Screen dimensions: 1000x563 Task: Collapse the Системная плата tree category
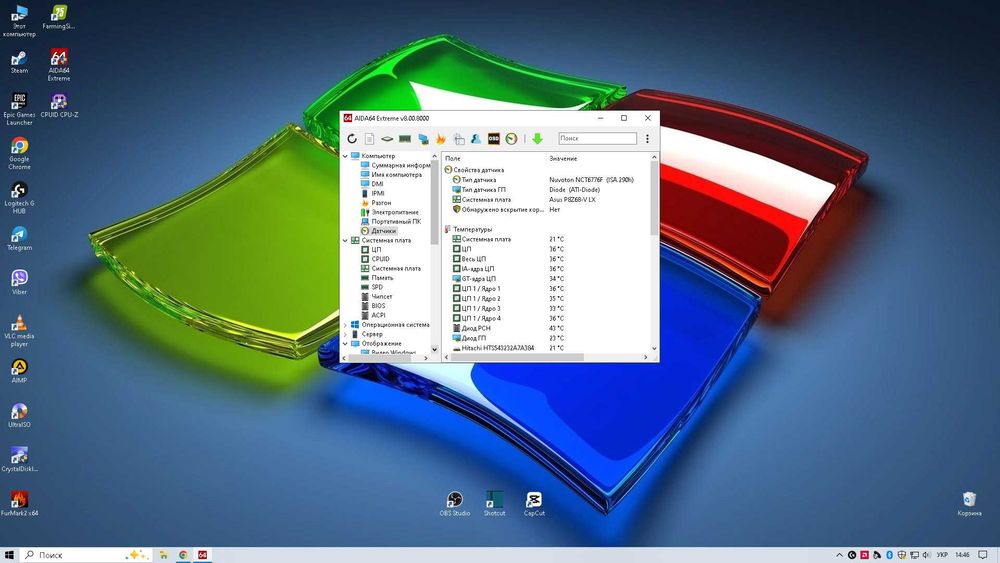pyautogui.click(x=346, y=240)
